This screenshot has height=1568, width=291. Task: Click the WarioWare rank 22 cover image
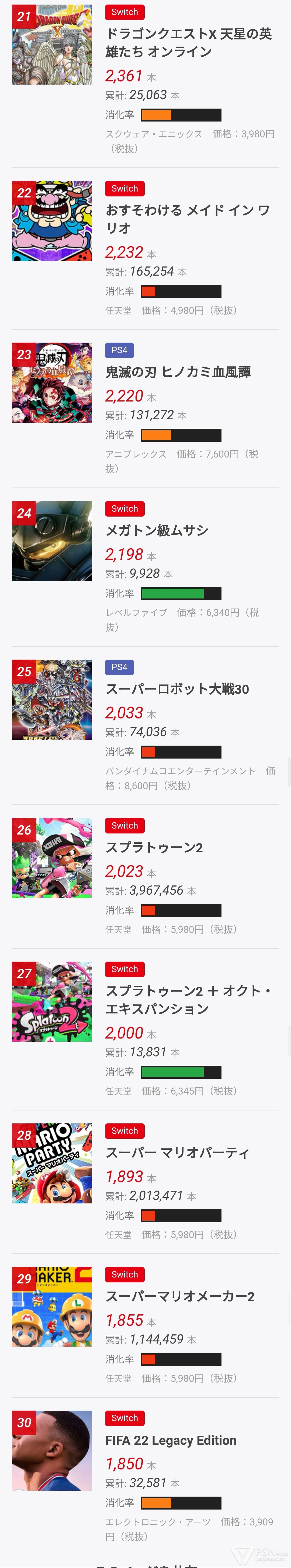52,221
